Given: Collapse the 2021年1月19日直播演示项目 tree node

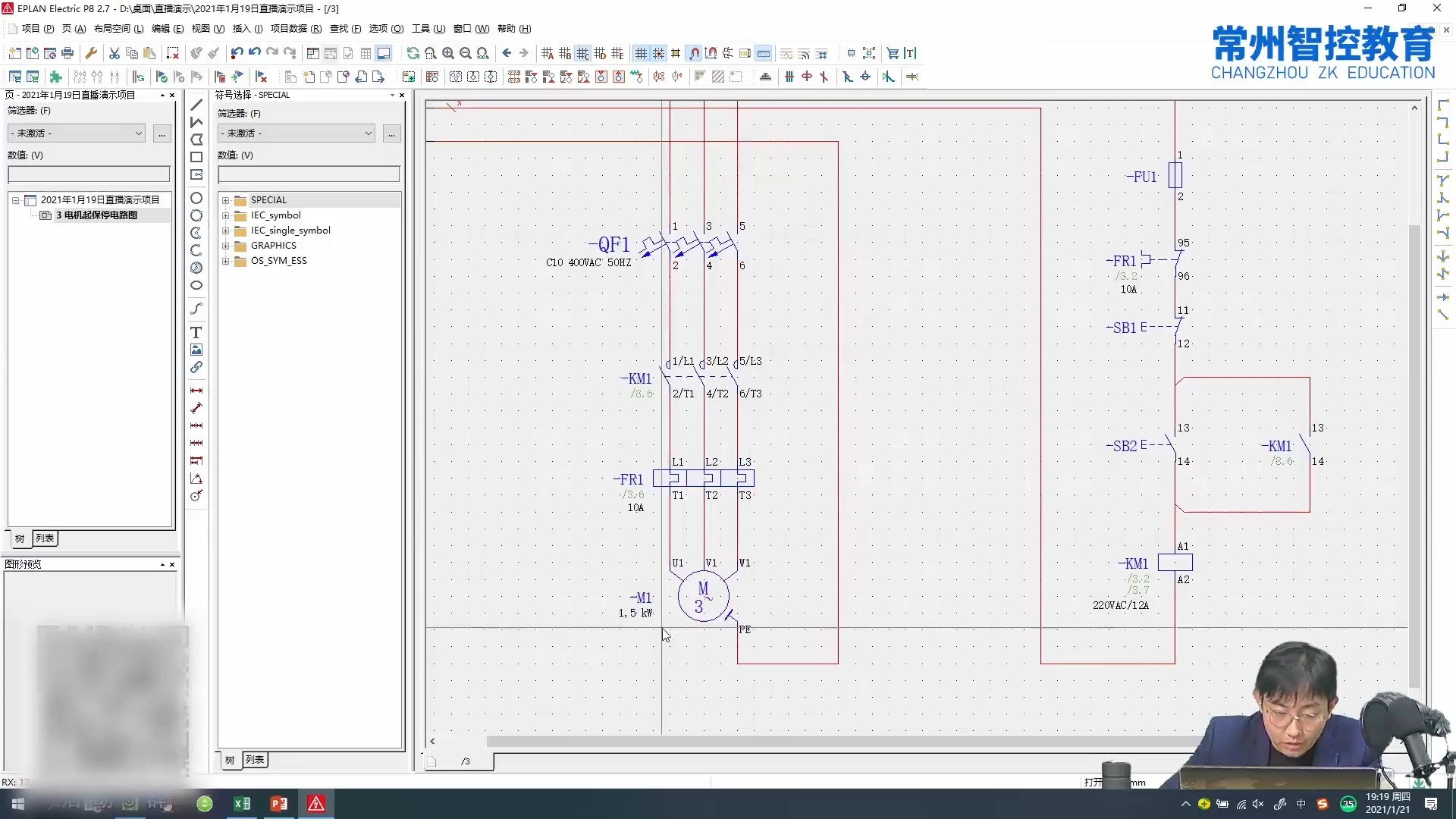Looking at the screenshot, I should click(15, 200).
